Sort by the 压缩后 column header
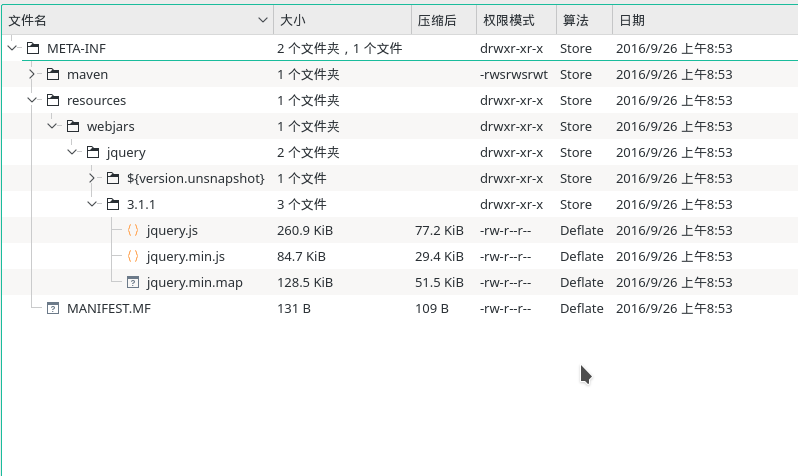This screenshot has width=798, height=476. click(444, 20)
